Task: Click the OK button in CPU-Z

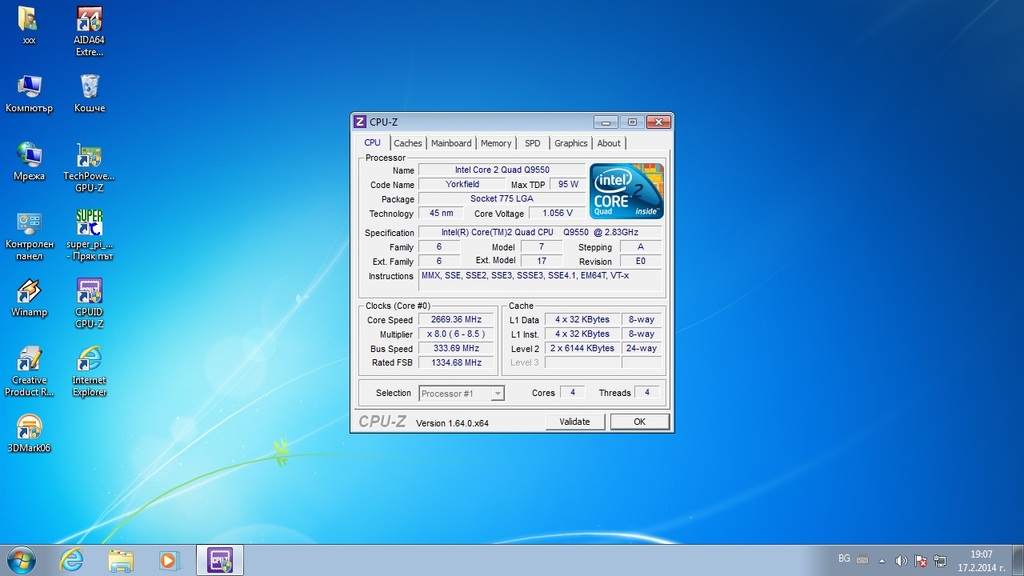Action: [x=639, y=422]
